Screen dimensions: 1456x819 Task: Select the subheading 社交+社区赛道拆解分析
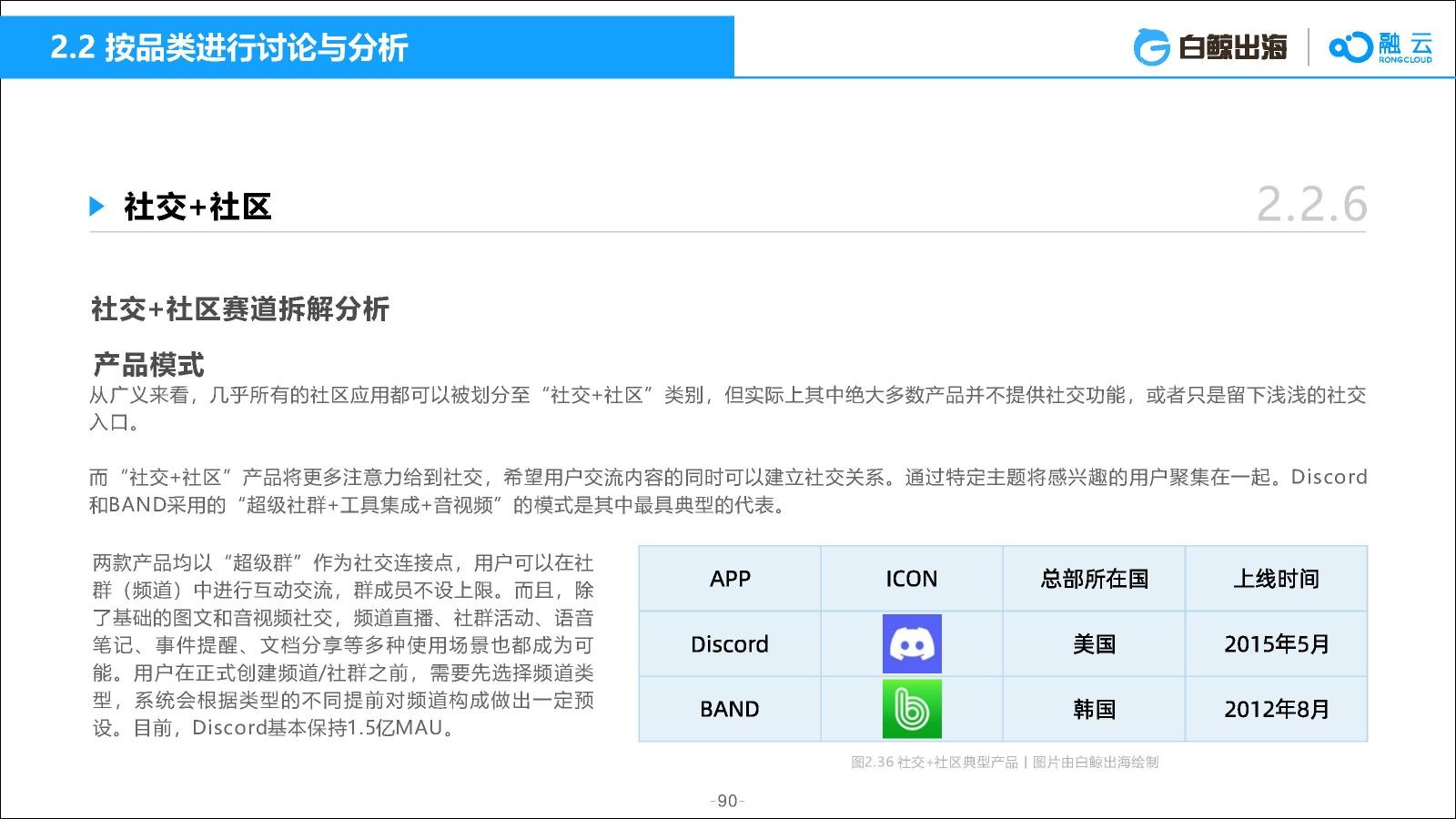pos(240,309)
